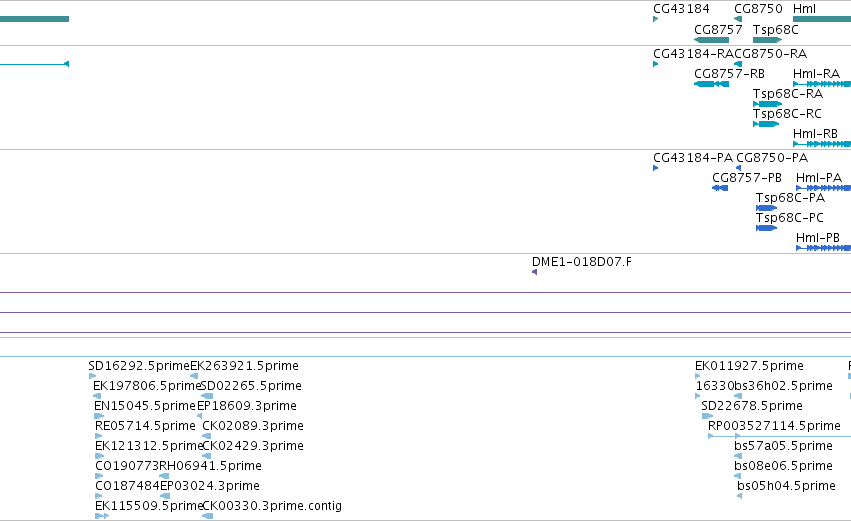This screenshot has width=851, height=521.
Task: Select the Tsp68C gene label
Action: pos(776,29)
